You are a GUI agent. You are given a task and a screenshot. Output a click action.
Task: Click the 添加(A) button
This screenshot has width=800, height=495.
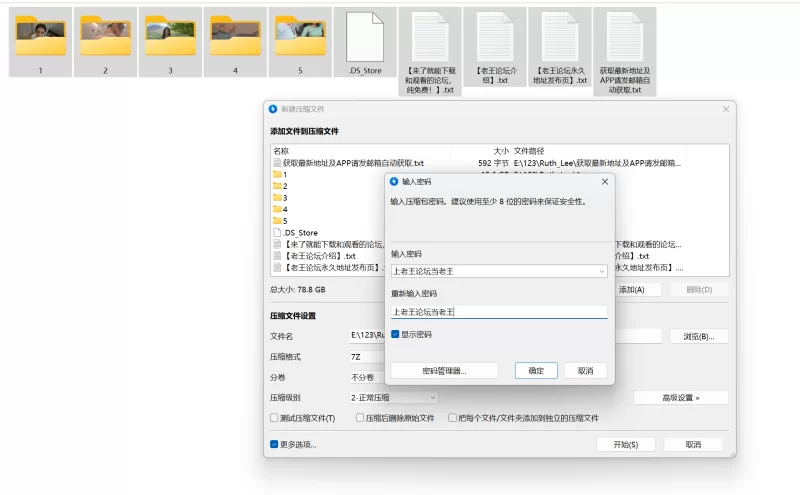(638, 290)
